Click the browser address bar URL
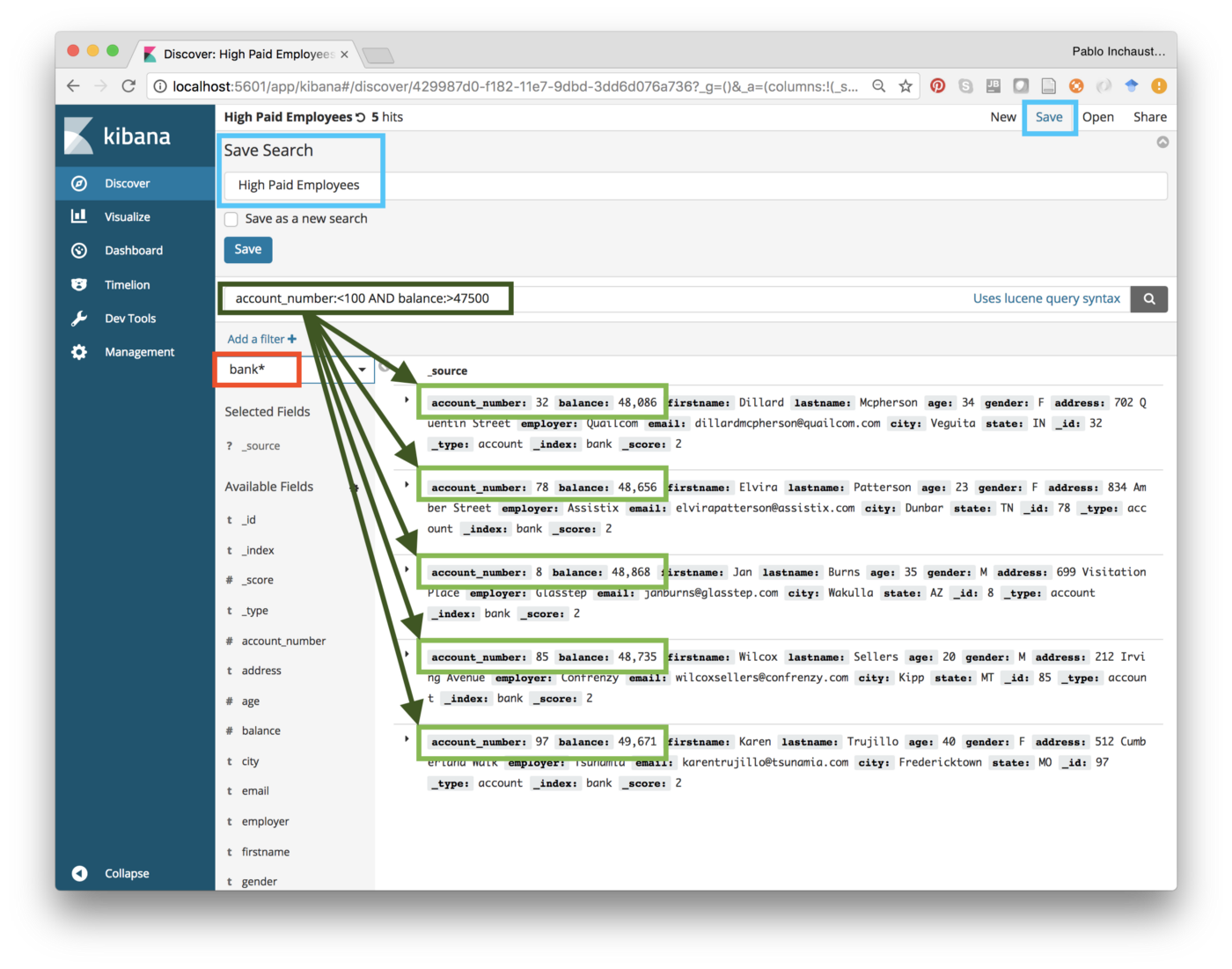The height and width of the screenshot is (969, 1232). click(x=515, y=86)
